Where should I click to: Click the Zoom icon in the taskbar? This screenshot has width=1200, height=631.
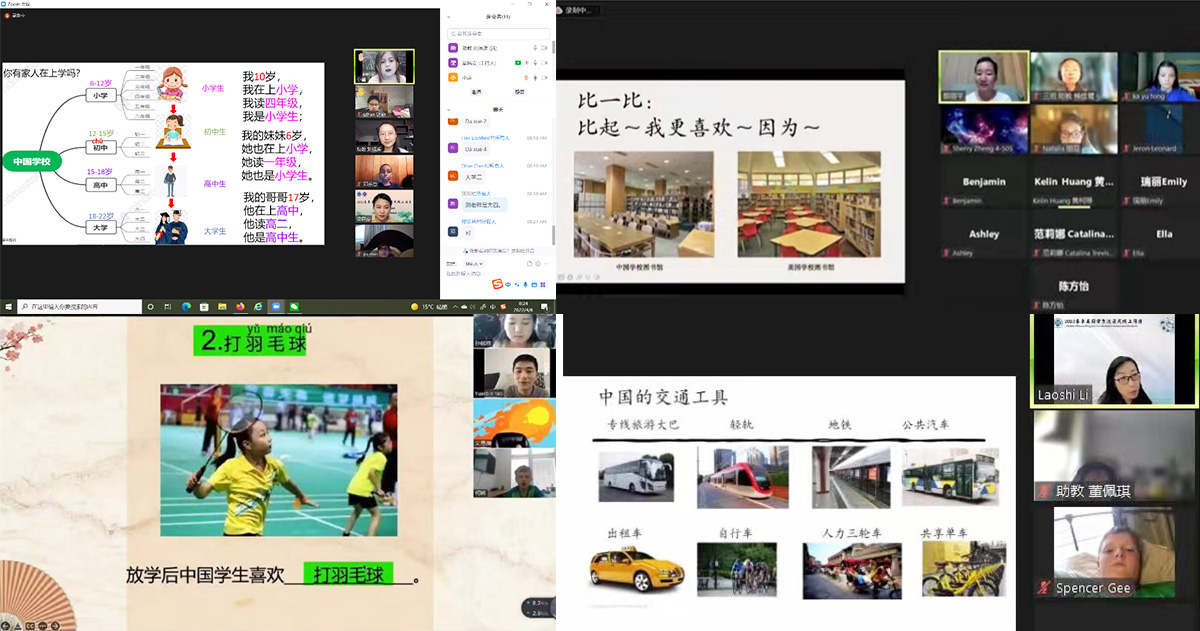[276, 306]
